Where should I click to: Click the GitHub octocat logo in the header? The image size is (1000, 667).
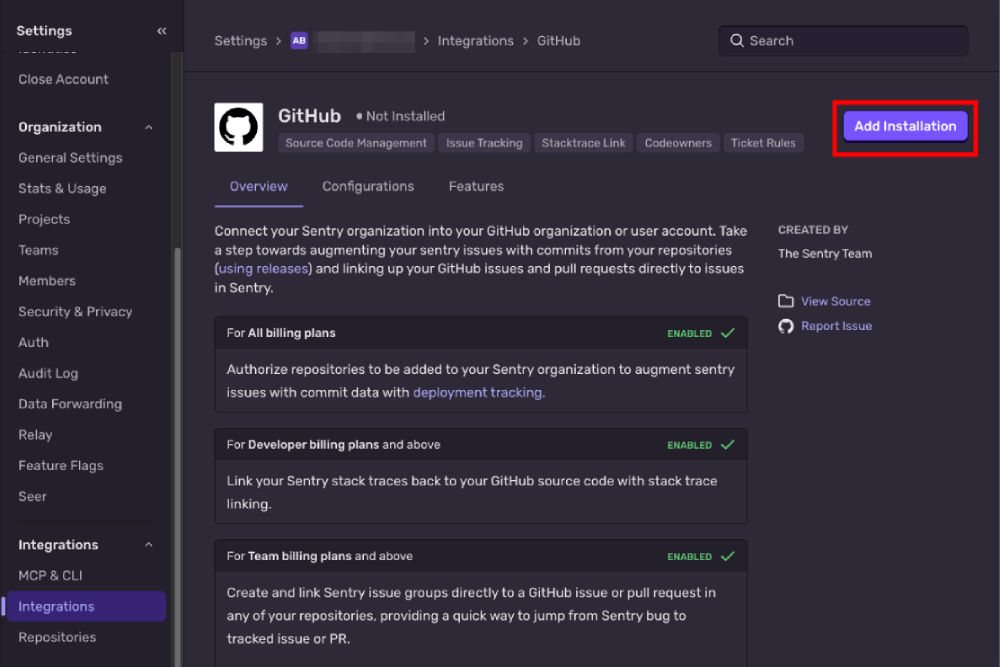237,126
